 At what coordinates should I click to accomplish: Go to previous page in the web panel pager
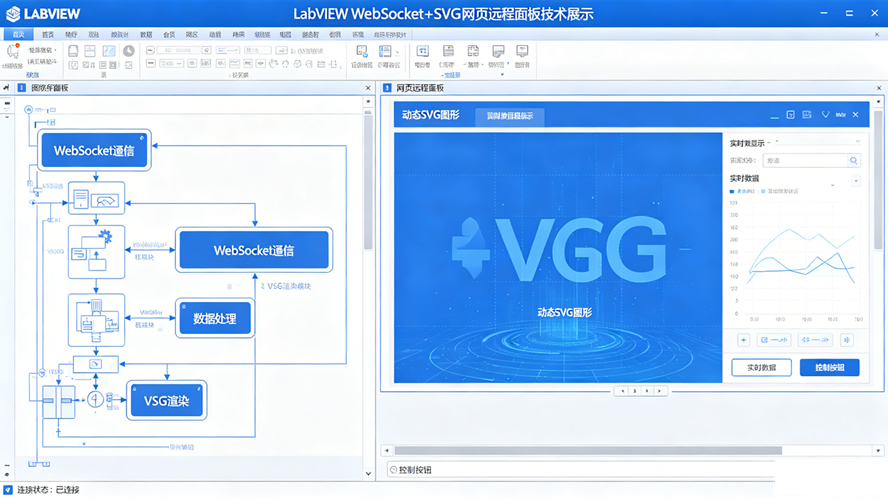pos(622,391)
